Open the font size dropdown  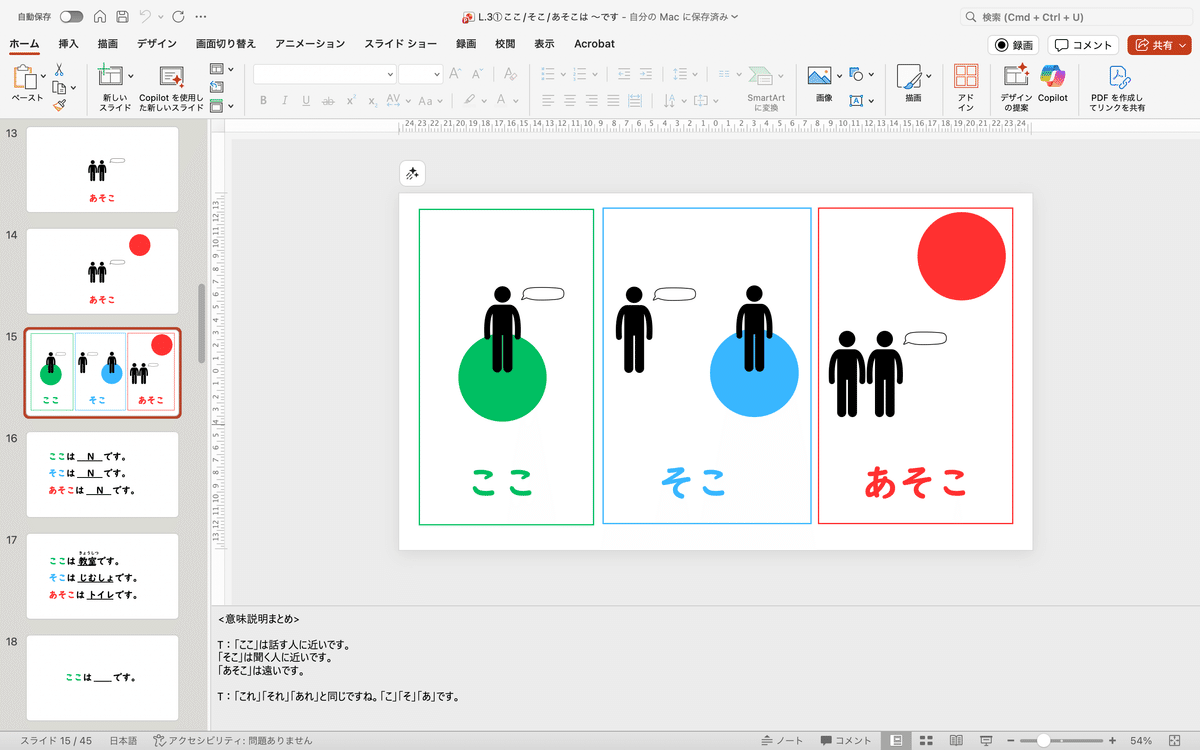tap(420, 73)
